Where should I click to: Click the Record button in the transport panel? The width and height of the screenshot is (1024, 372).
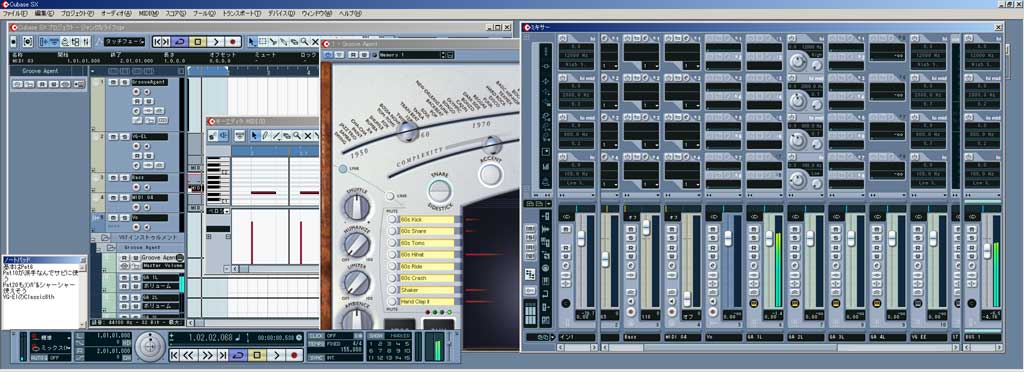(294, 355)
